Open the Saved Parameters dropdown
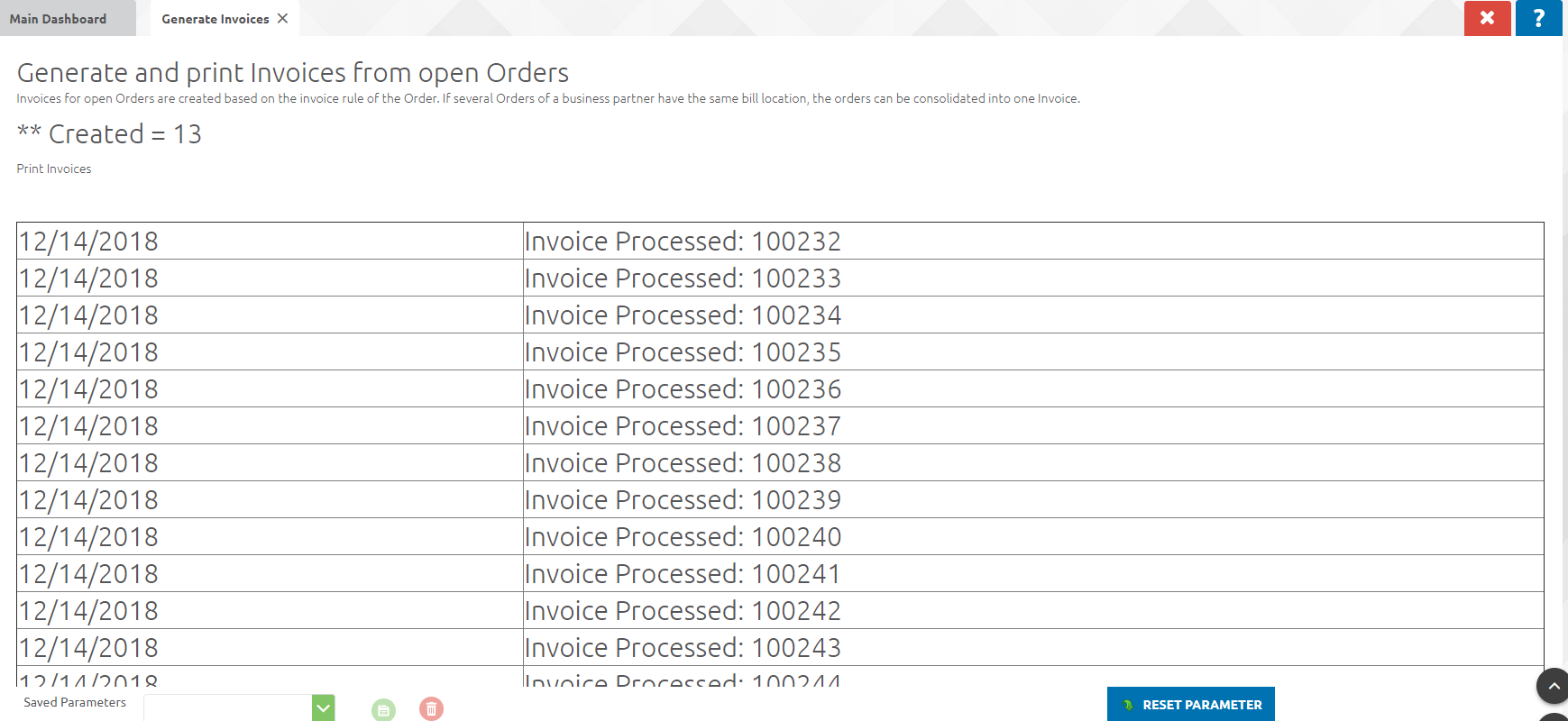The width and height of the screenshot is (1568, 721). click(x=323, y=708)
